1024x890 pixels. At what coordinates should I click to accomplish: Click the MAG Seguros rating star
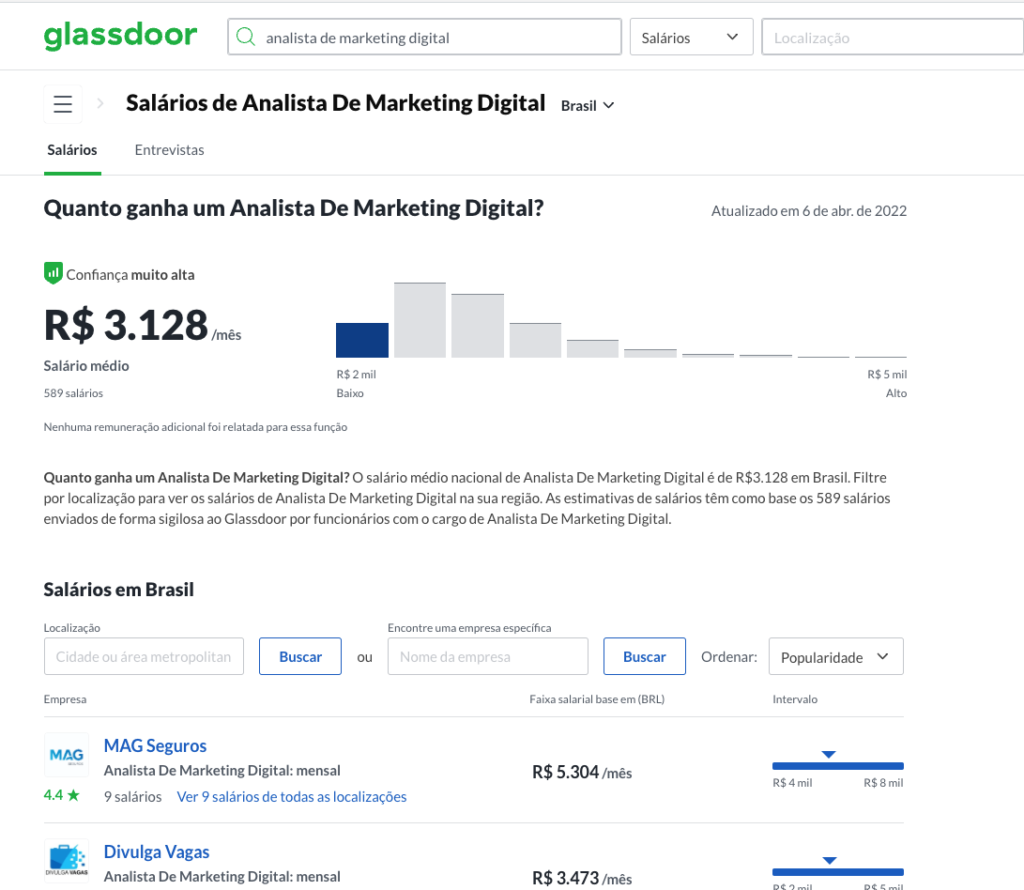click(73, 797)
